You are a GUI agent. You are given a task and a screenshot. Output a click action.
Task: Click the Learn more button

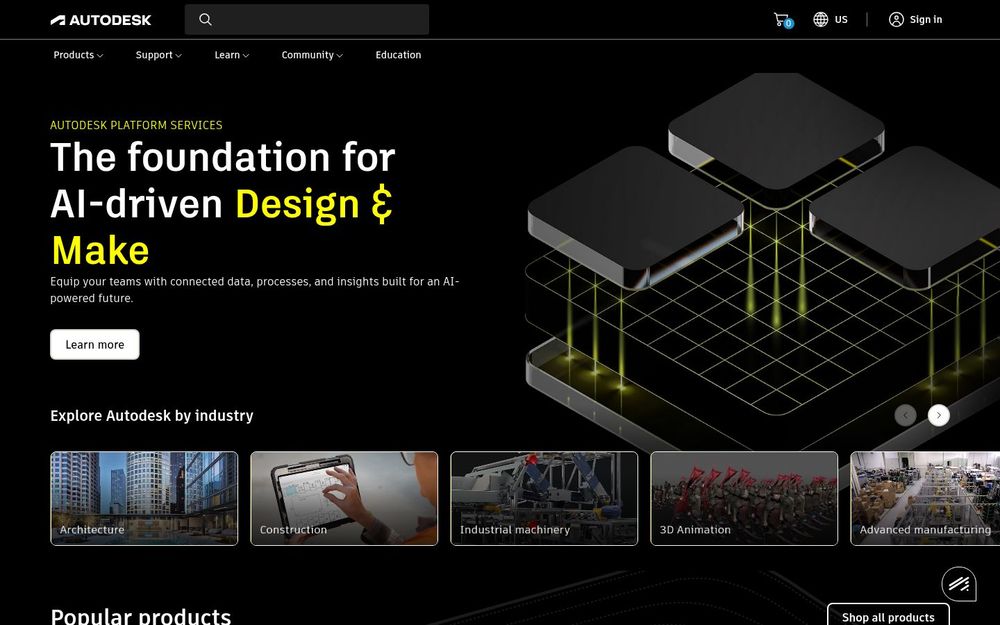tap(95, 344)
